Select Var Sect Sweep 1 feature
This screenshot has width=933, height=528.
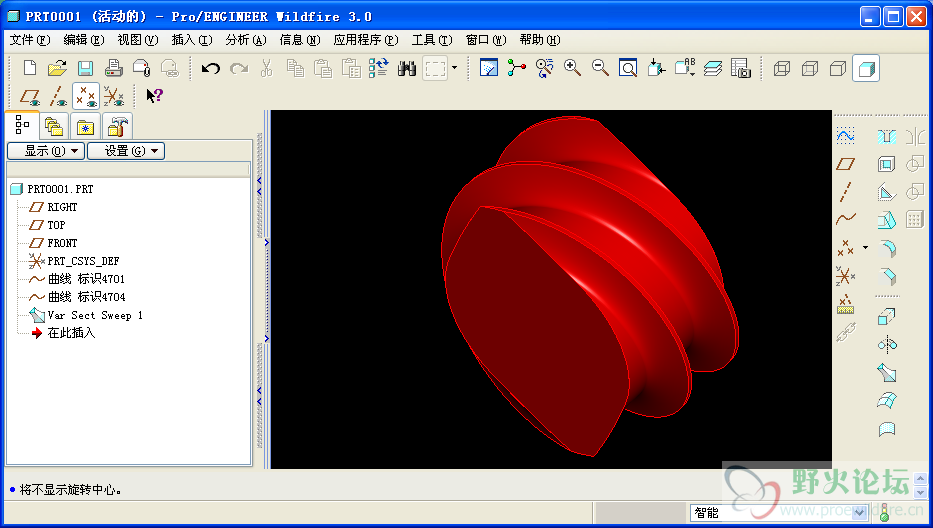[x=95, y=315]
